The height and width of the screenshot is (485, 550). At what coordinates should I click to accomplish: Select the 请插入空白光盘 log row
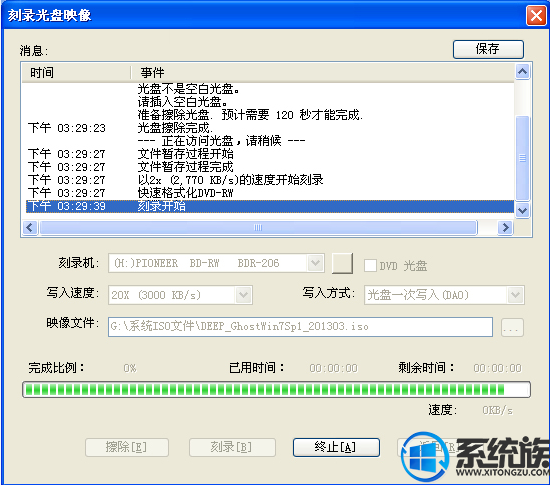click(270, 102)
